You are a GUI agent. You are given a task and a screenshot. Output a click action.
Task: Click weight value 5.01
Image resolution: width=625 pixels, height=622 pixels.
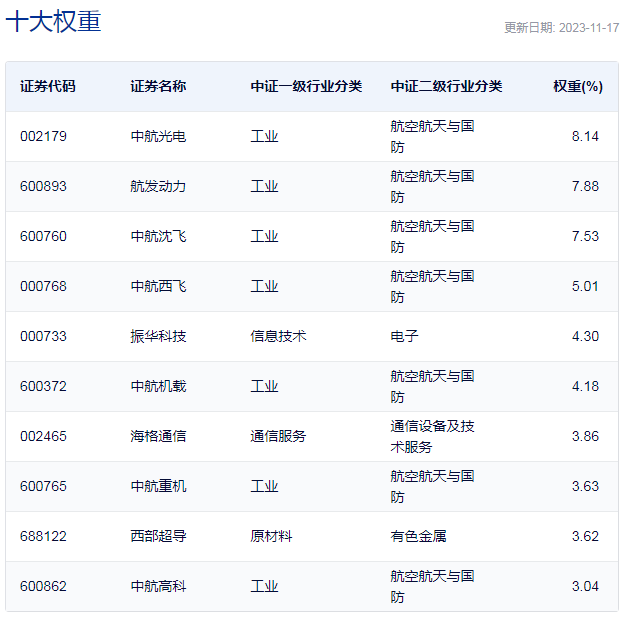tap(585, 286)
